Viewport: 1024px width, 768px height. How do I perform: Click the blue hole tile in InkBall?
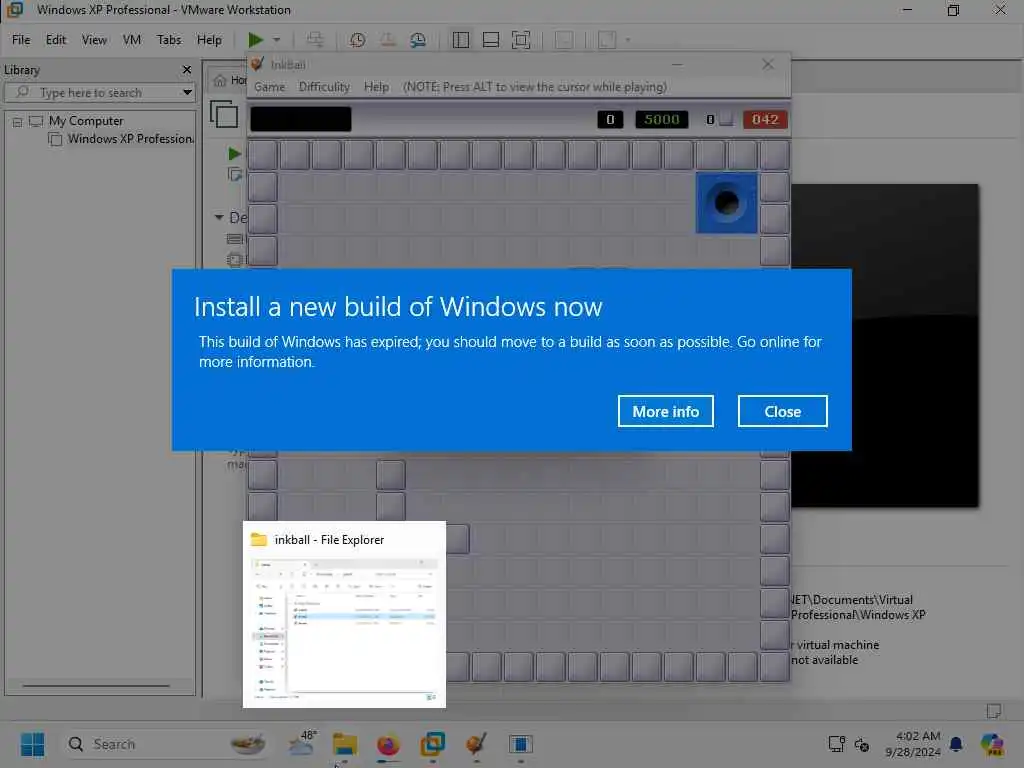[726, 202]
